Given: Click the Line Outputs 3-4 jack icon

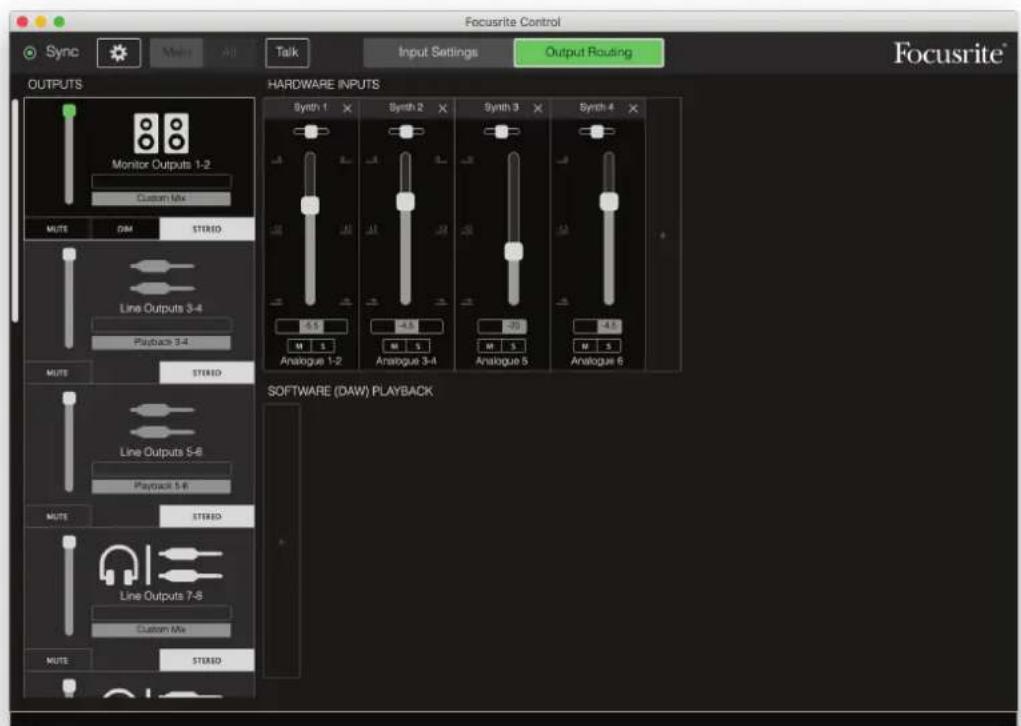Looking at the screenshot, I should point(161,277).
